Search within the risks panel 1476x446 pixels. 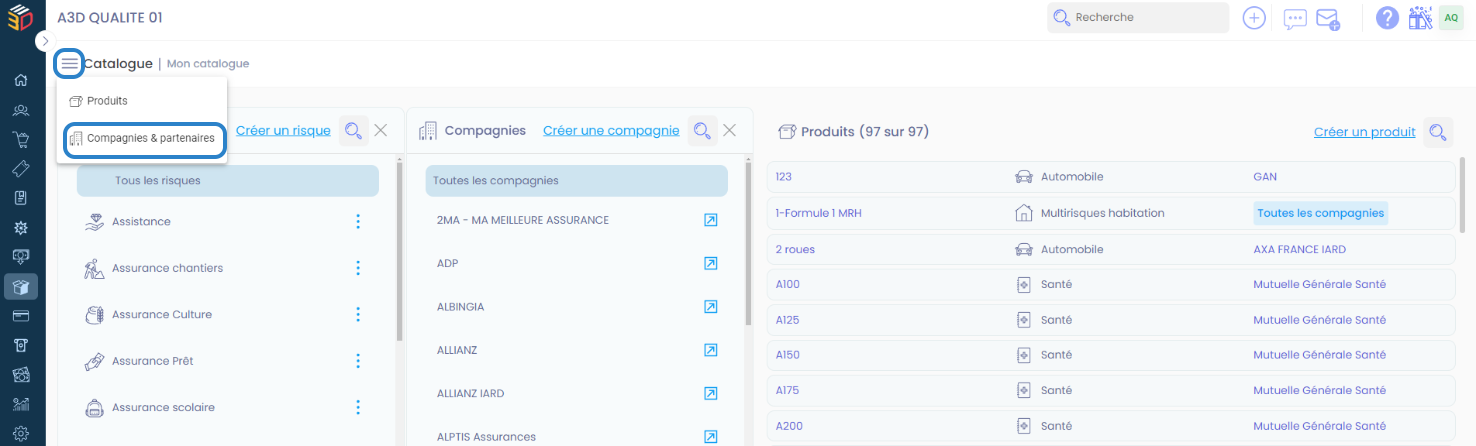353,131
